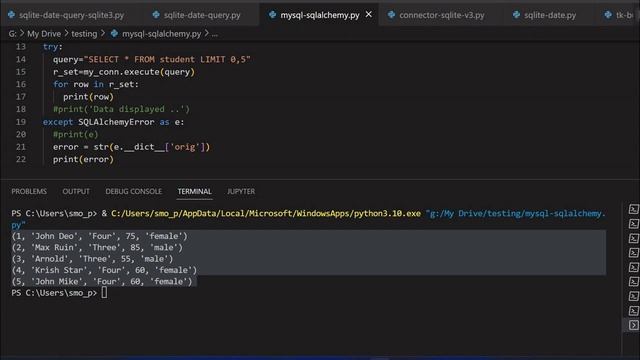Open the PROBLEMS panel tab
The image size is (640, 360).
click(x=29, y=191)
